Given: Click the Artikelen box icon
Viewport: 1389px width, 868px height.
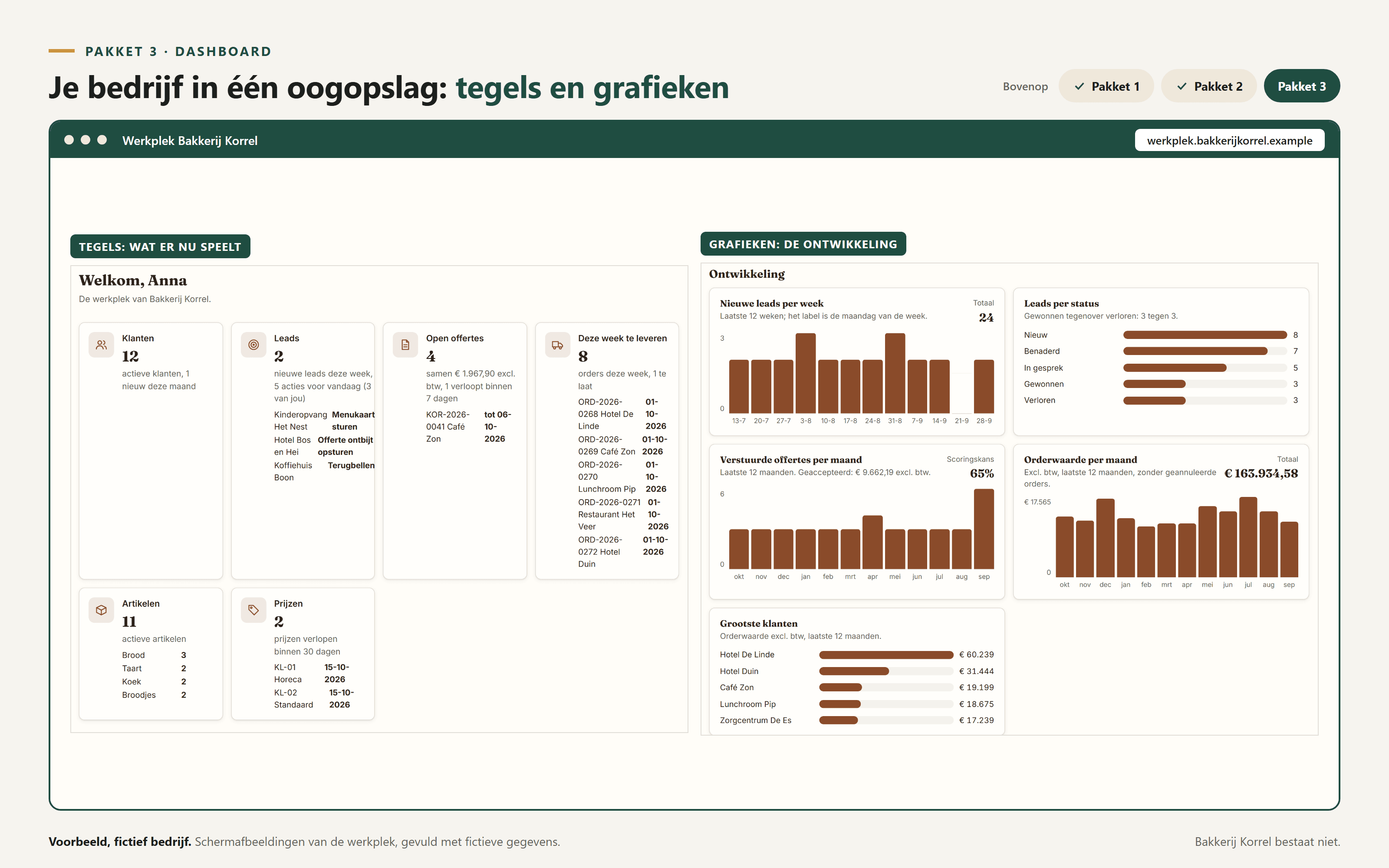Looking at the screenshot, I should [101, 610].
